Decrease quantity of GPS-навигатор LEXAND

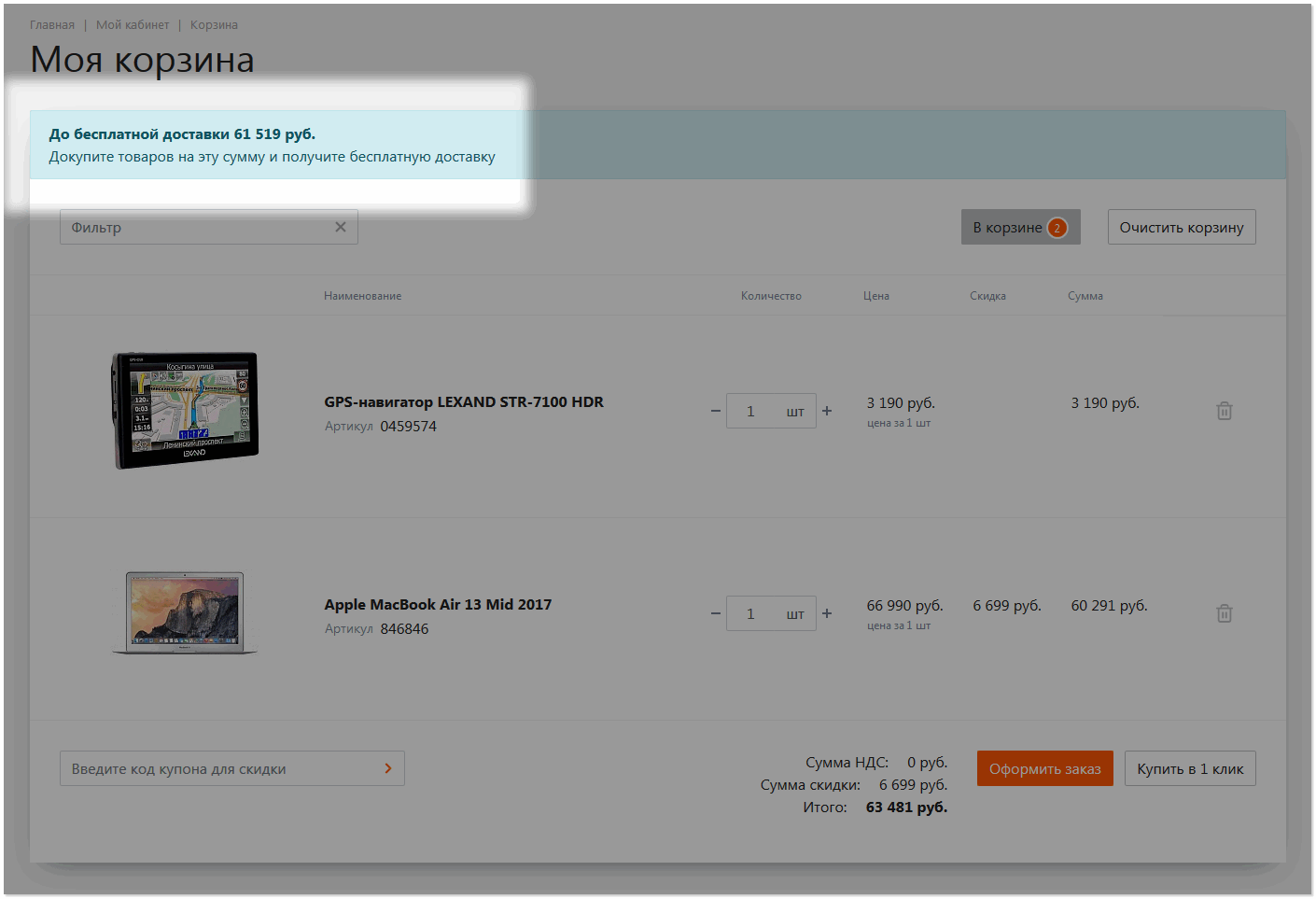[x=716, y=411]
